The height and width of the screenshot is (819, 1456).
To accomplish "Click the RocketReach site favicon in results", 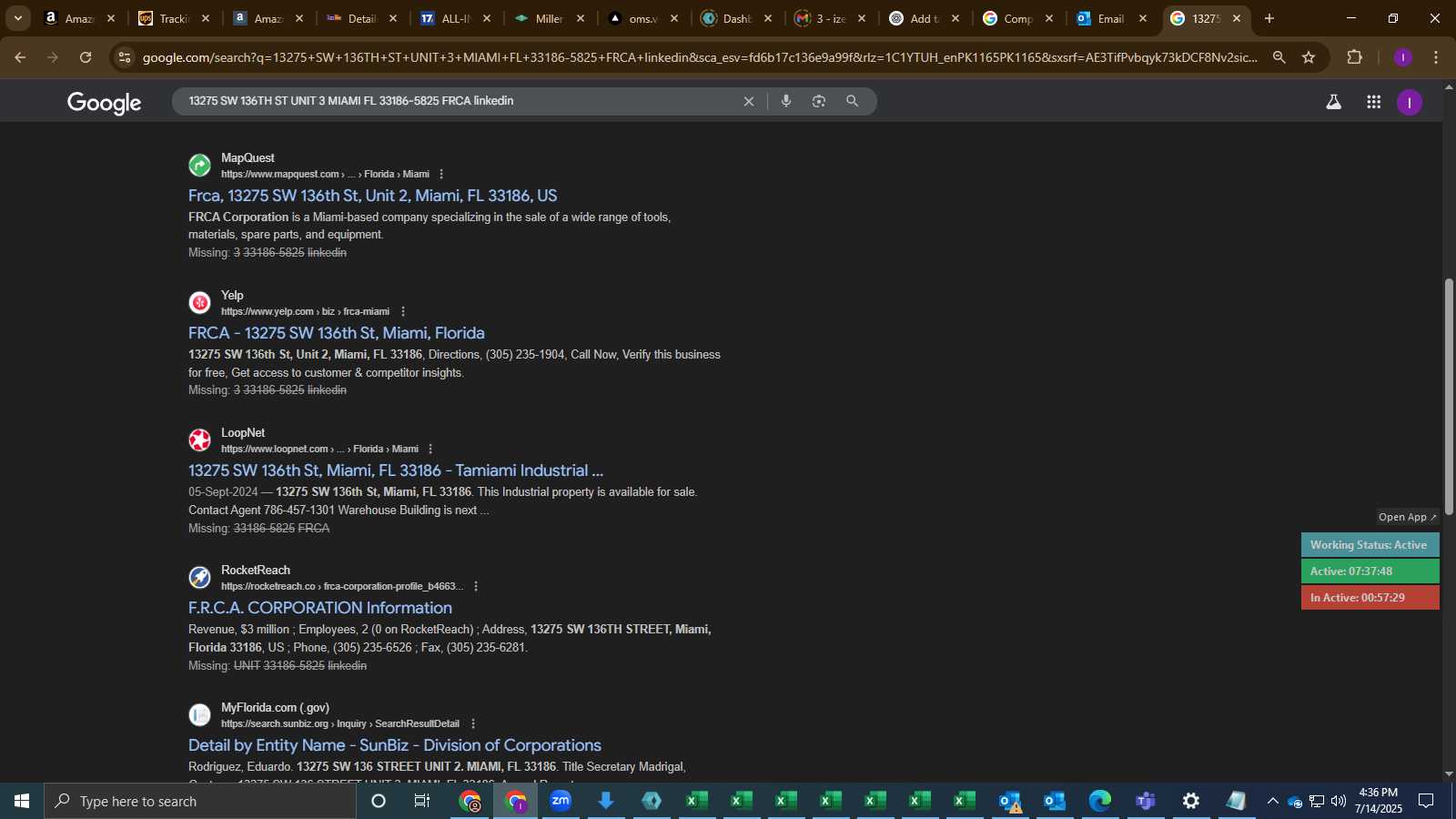I will click(199, 578).
